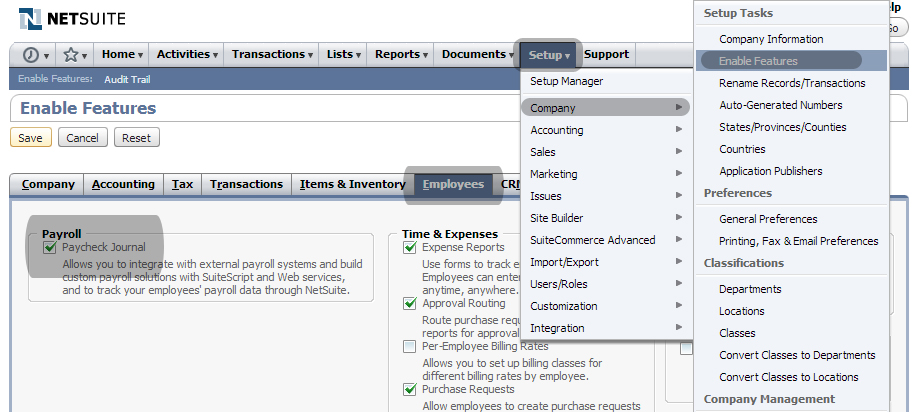Open Printing, Fax & Email Preferences
This screenshot has height=412, width=921.
798,241
